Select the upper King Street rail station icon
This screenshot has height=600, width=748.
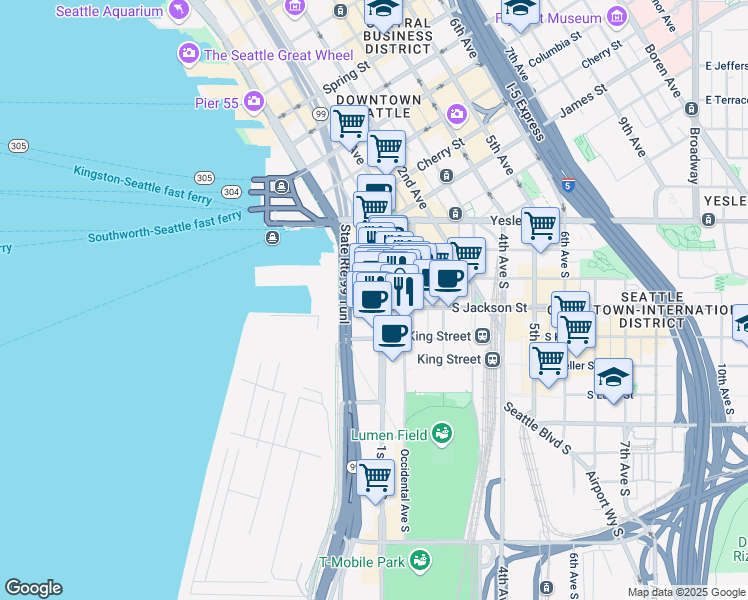pyautogui.click(x=482, y=336)
